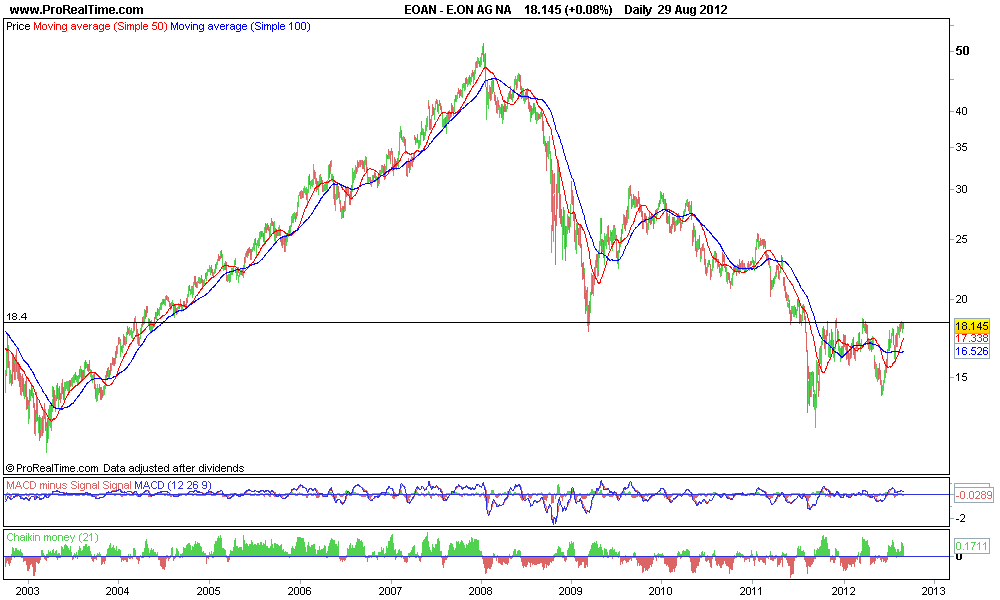Click the 0.1711 Chaikin value tag
Screen dimensions: 1000x600
(x=972, y=546)
